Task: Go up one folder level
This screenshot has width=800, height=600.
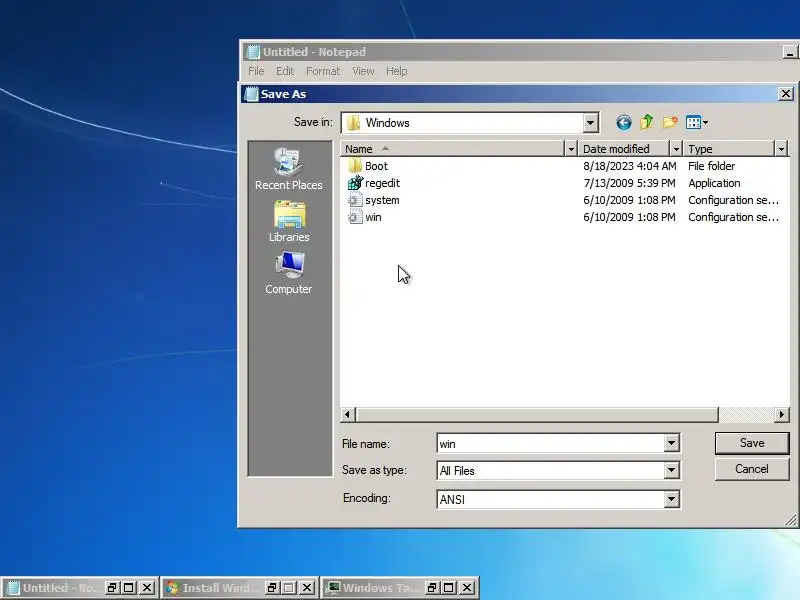Action: click(x=647, y=122)
